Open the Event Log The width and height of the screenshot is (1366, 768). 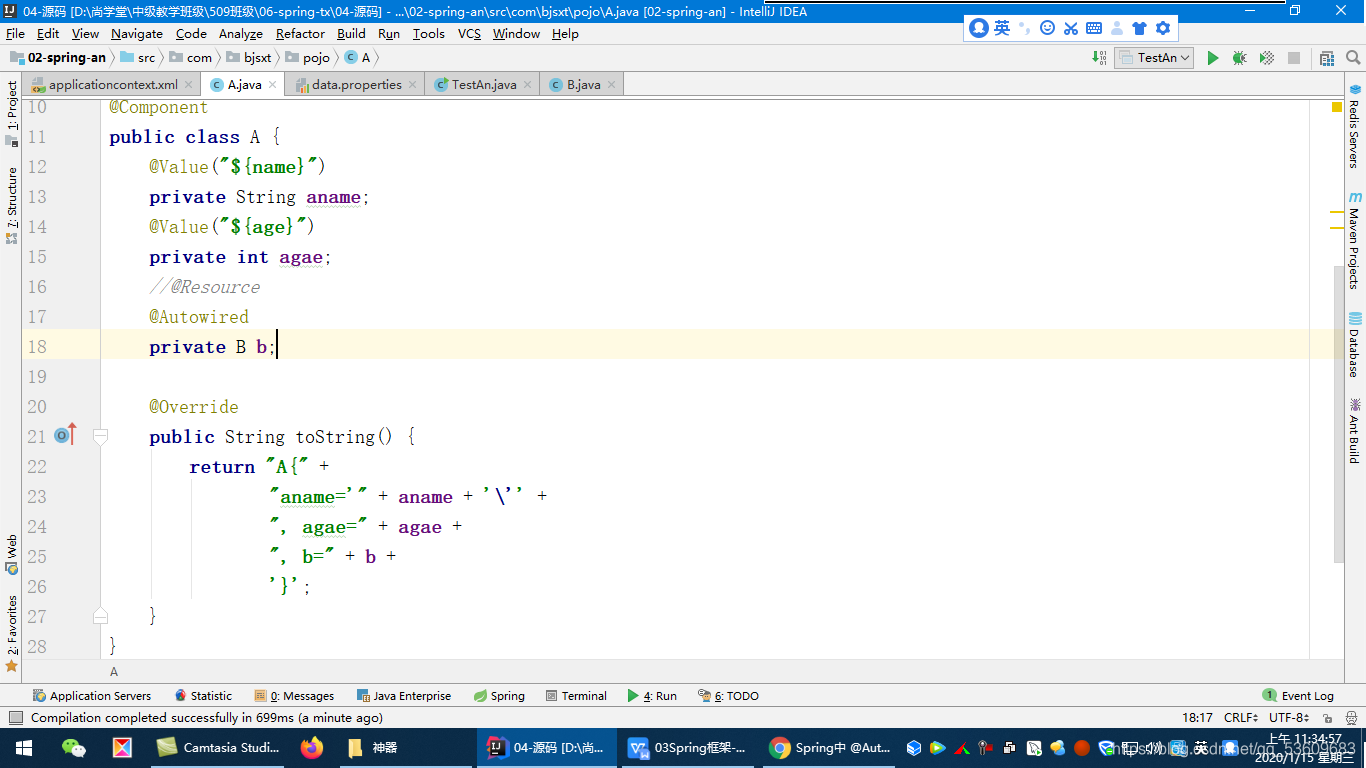click(1298, 696)
